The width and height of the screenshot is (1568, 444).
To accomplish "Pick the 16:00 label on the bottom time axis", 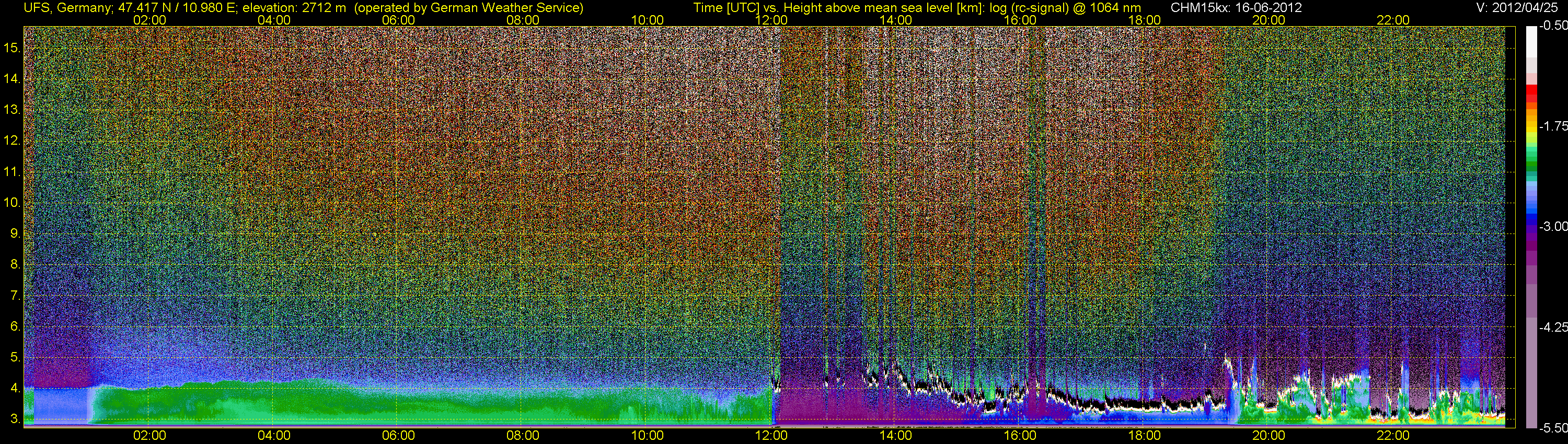I will point(1020,436).
